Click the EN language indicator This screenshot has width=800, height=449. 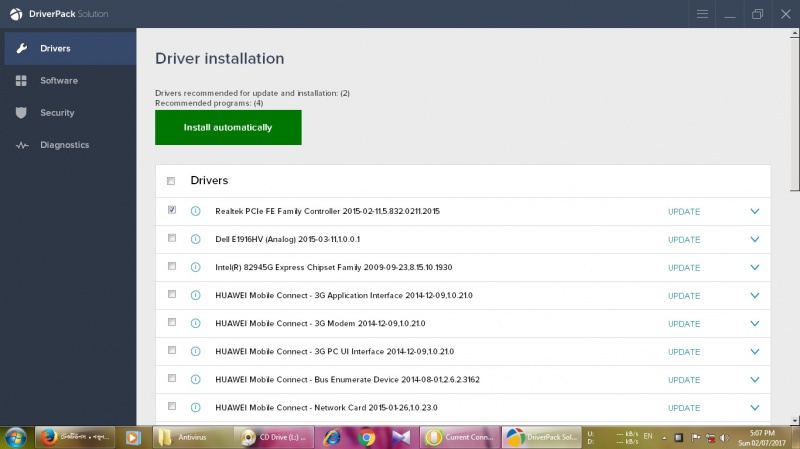pos(648,436)
